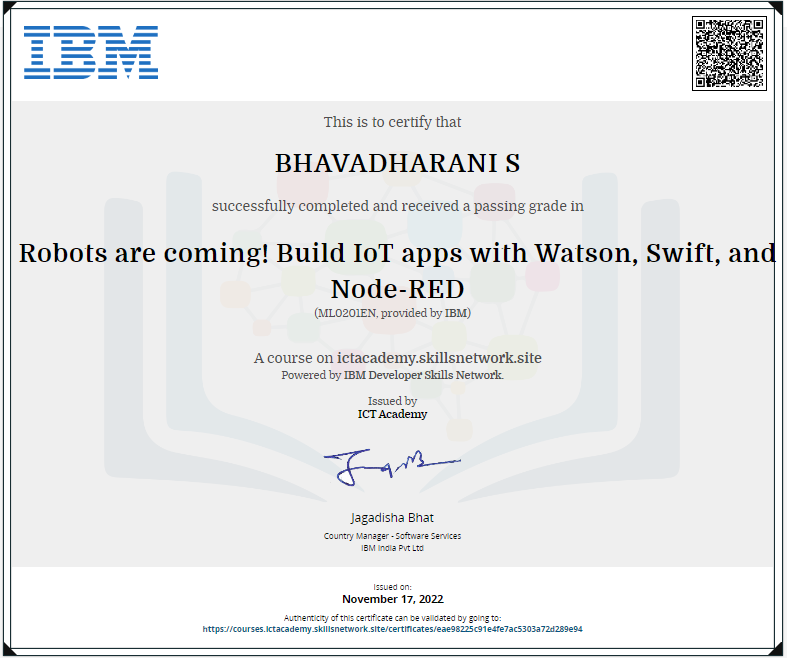Click 'IBM India Pvt Ltd' text
The height and width of the screenshot is (658, 787).
pyautogui.click(x=392, y=548)
